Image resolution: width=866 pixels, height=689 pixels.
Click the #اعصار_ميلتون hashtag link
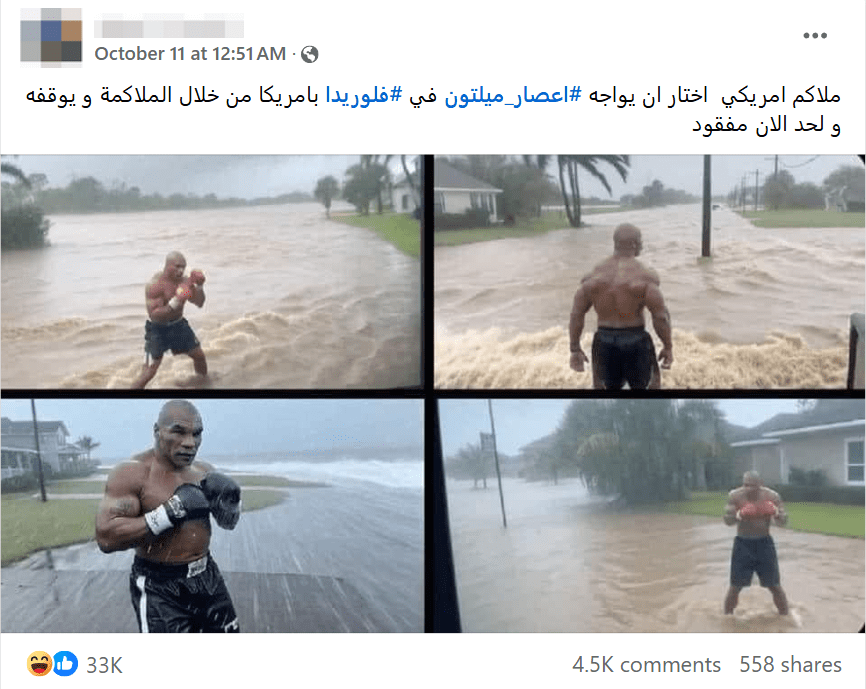(x=513, y=96)
